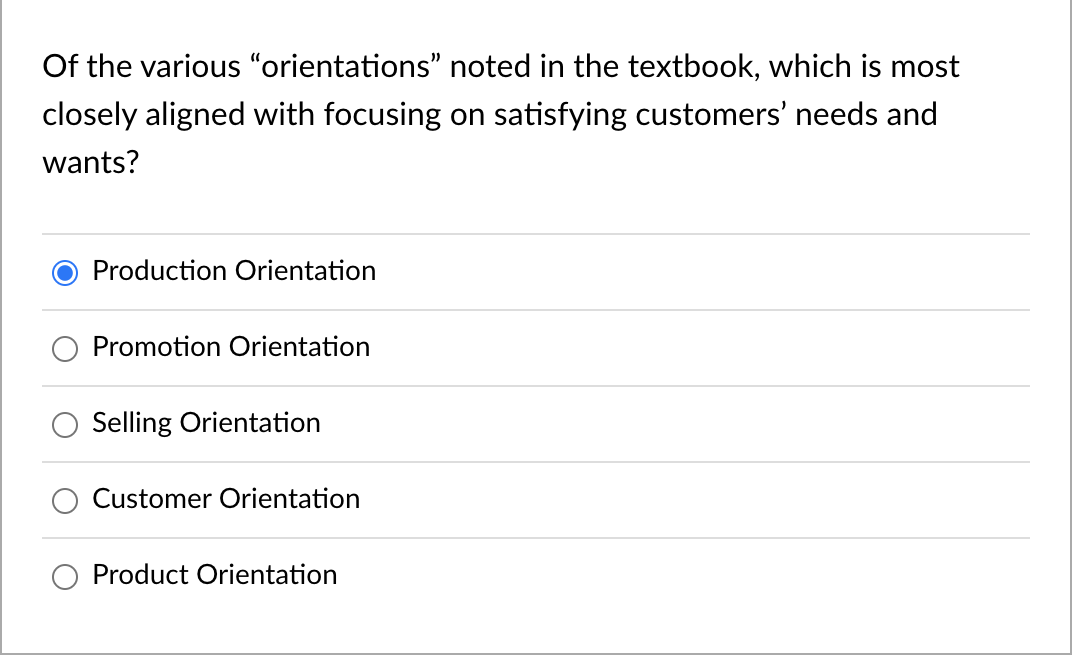This screenshot has height=658, width=1080.
Task: Click the currently selected Production Orientation option
Action: coord(64,271)
